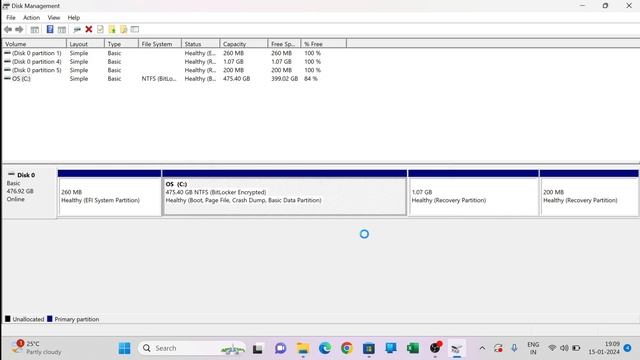Open the Windows Start menu
Image resolution: width=640 pixels, height=360 pixels.
124,348
